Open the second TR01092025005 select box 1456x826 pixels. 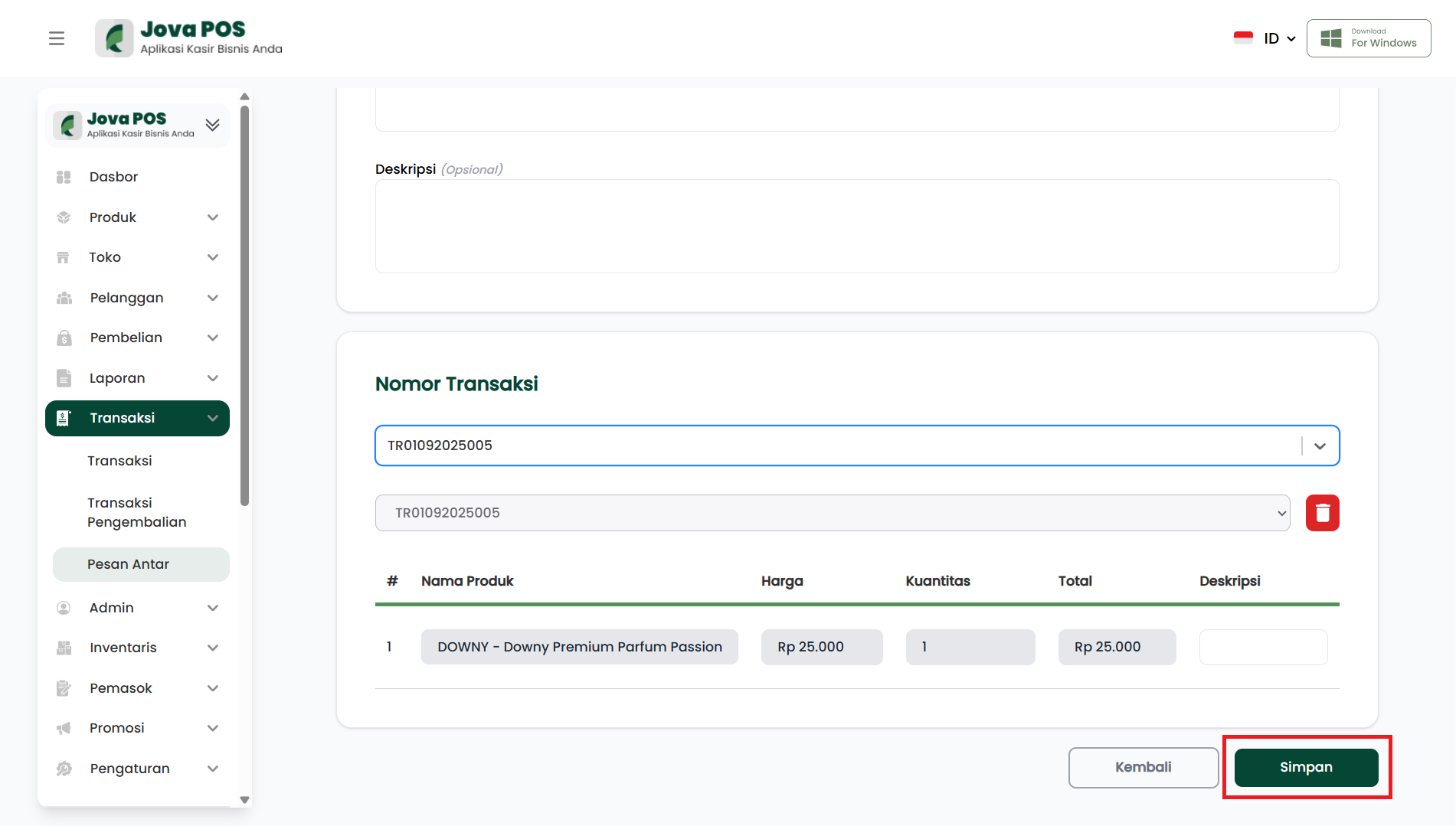(x=832, y=513)
